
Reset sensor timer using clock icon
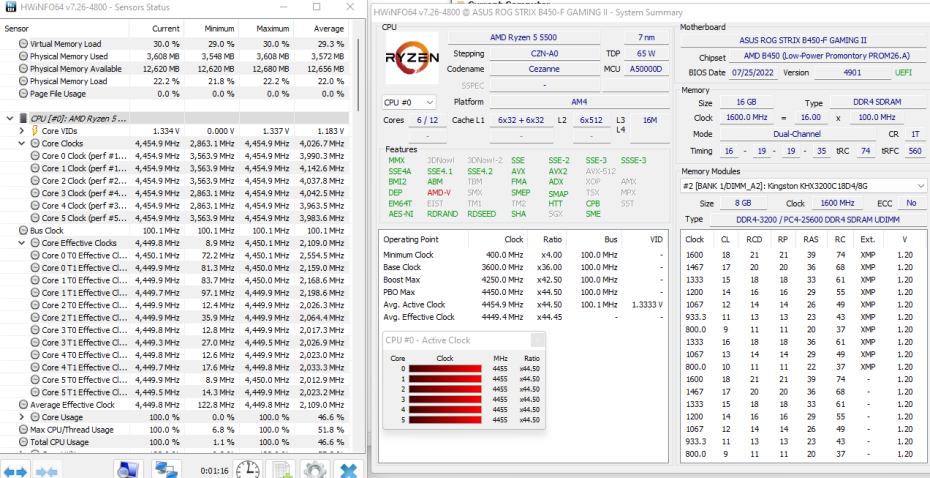click(248, 470)
